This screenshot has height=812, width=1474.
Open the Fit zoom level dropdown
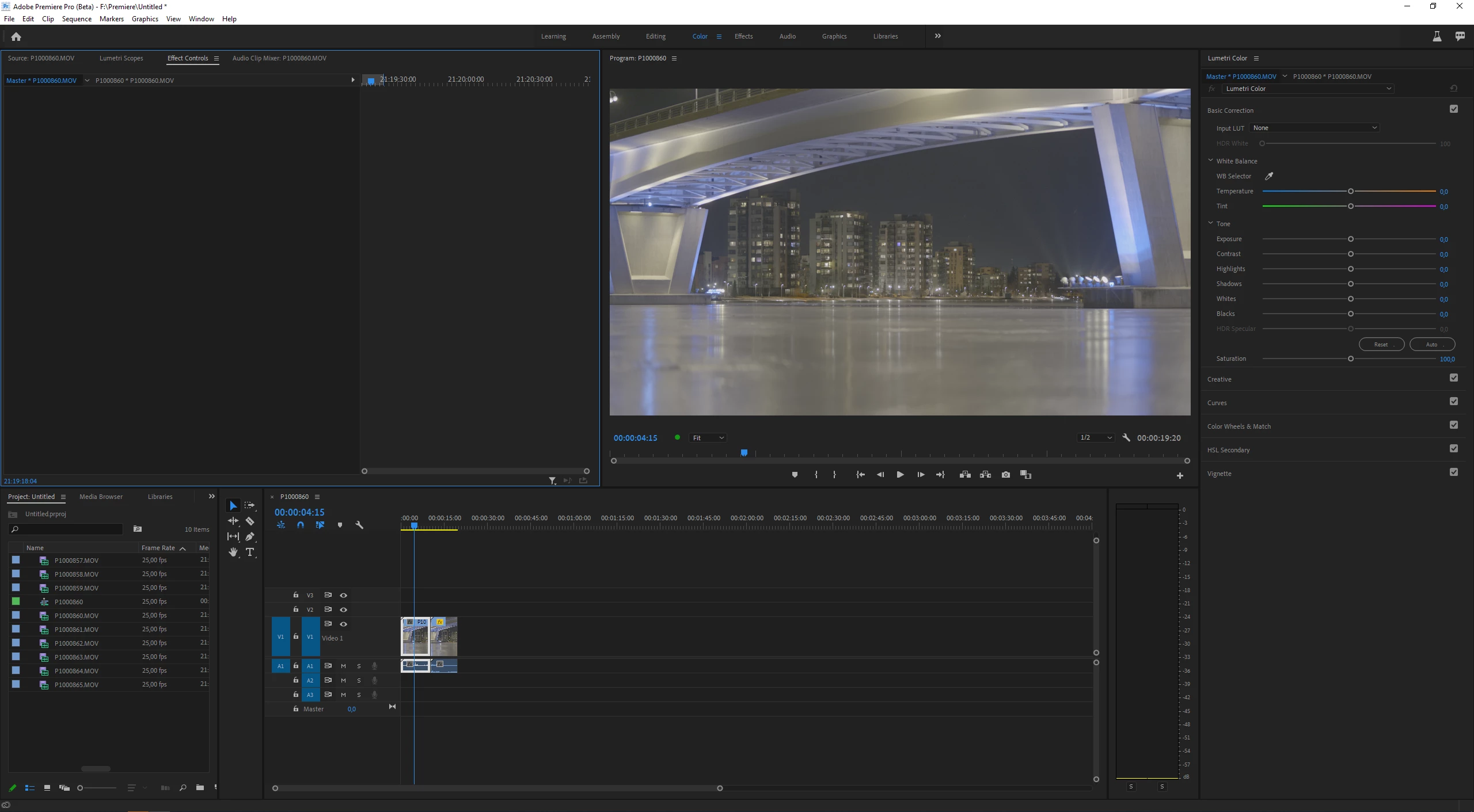click(708, 438)
